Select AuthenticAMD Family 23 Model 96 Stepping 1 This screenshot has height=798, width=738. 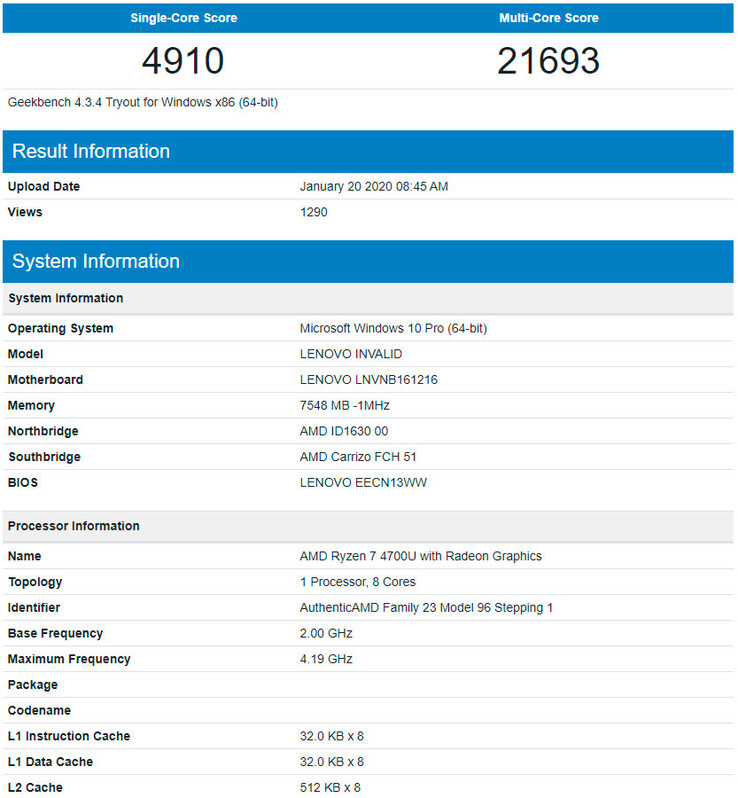tap(426, 608)
